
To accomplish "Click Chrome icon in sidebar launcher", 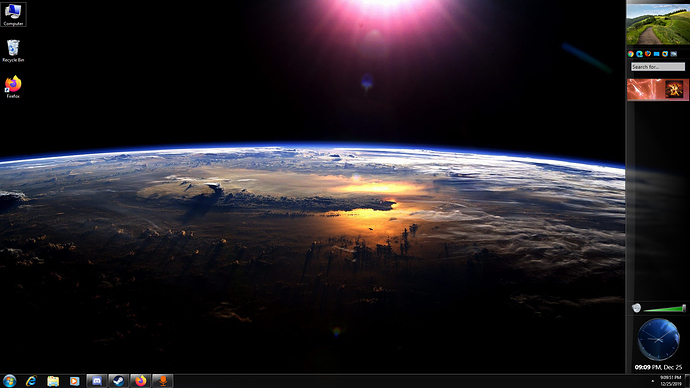I will [631, 54].
